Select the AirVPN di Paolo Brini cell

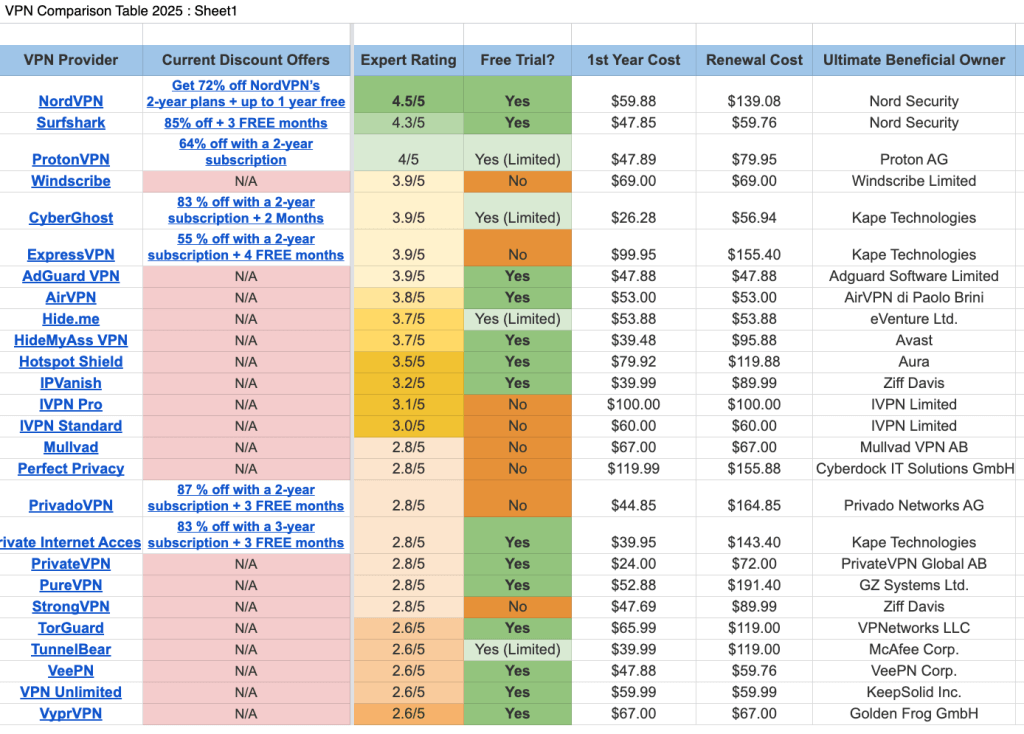pyautogui.click(x=914, y=298)
